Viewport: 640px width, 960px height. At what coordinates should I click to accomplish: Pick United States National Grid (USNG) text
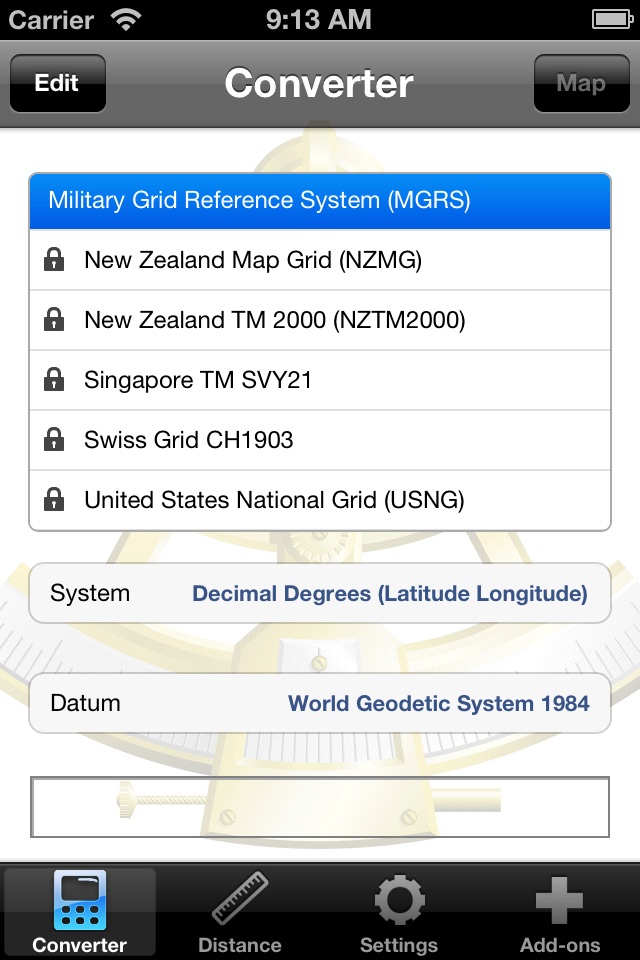click(274, 500)
